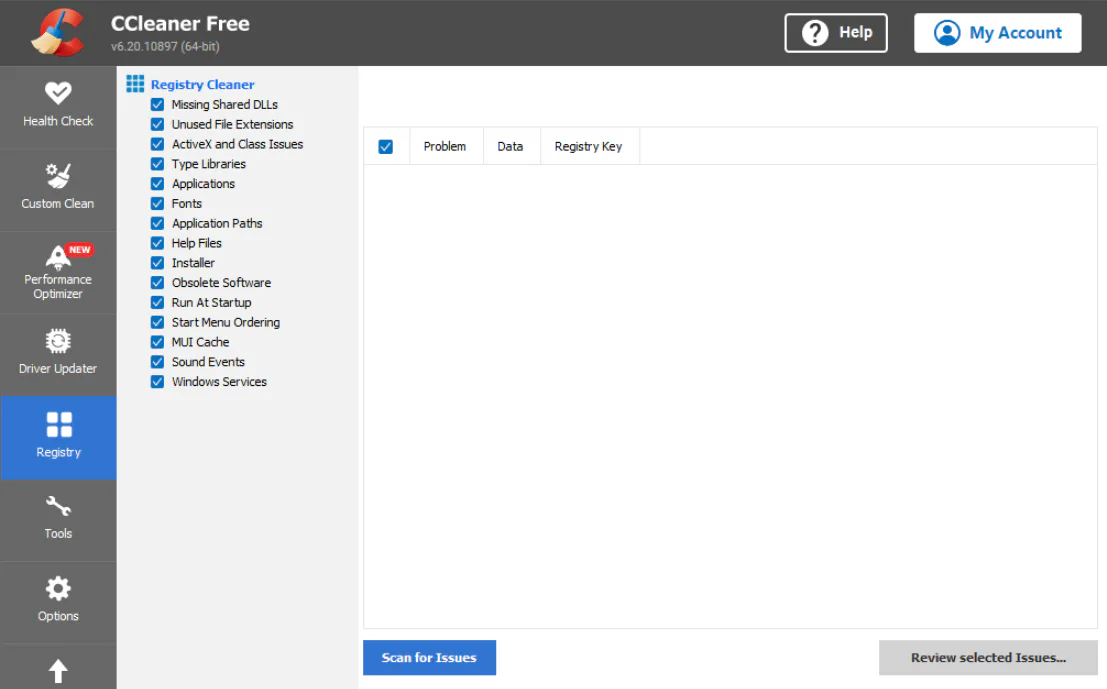Sort results by the Problem column
This screenshot has width=1107, height=689.
click(445, 146)
